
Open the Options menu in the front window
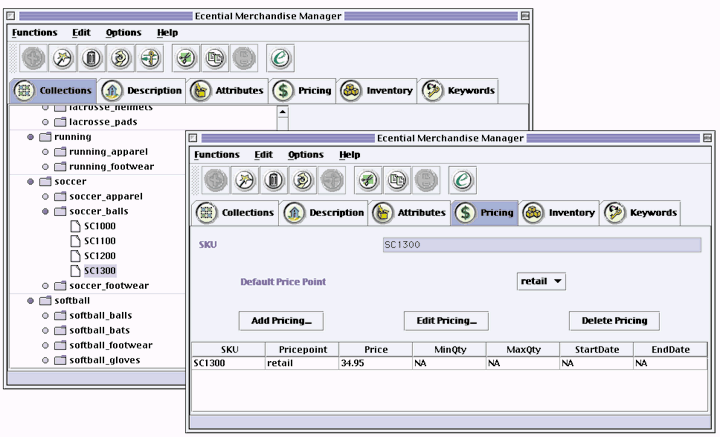point(306,155)
